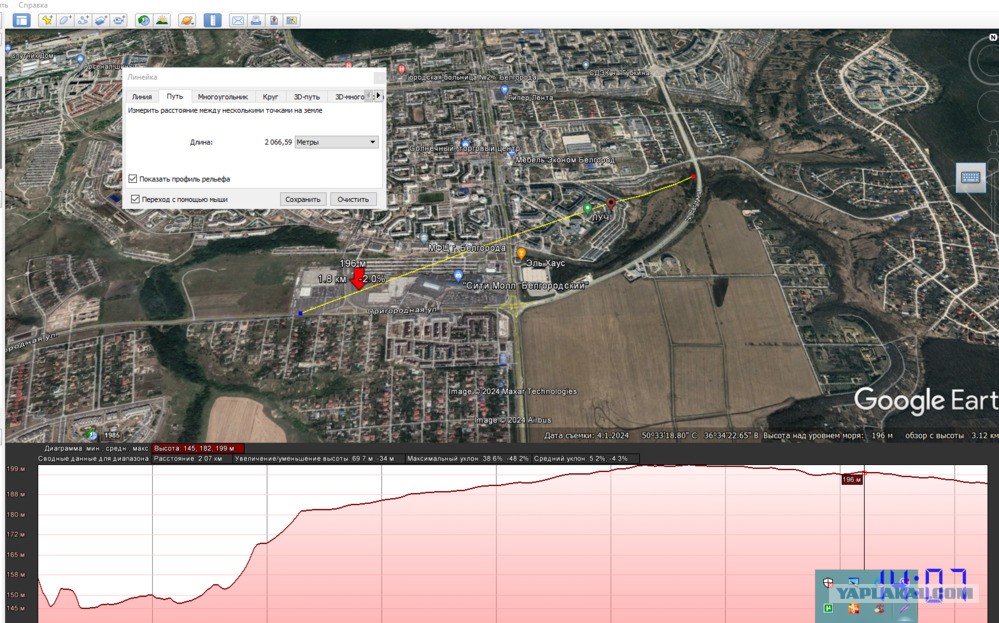Click the green map pin near ЛУЧ
Image resolution: width=999 pixels, height=623 pixels.
click(587, 208)
